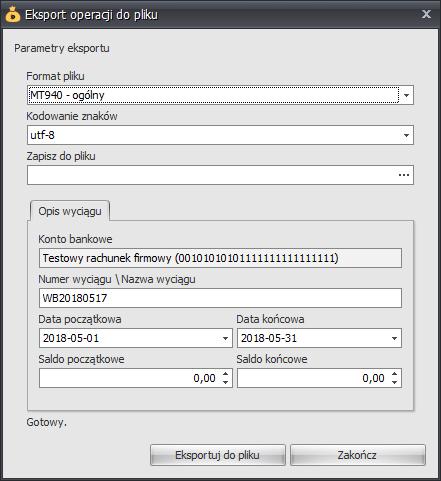Screen dimensions: 441x481
Task: Decrease Saldo końcowe with down arrow
Action: (x=395, y=382)
